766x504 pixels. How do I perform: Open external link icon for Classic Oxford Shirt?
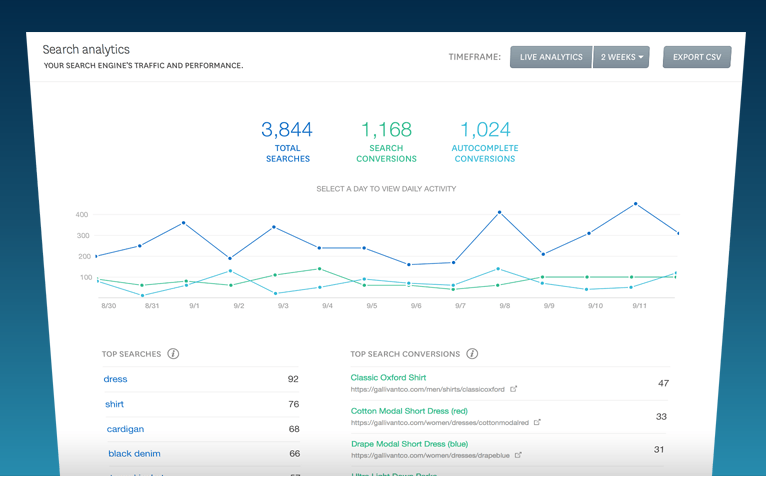pyautogui.click(x=513, y=389)
